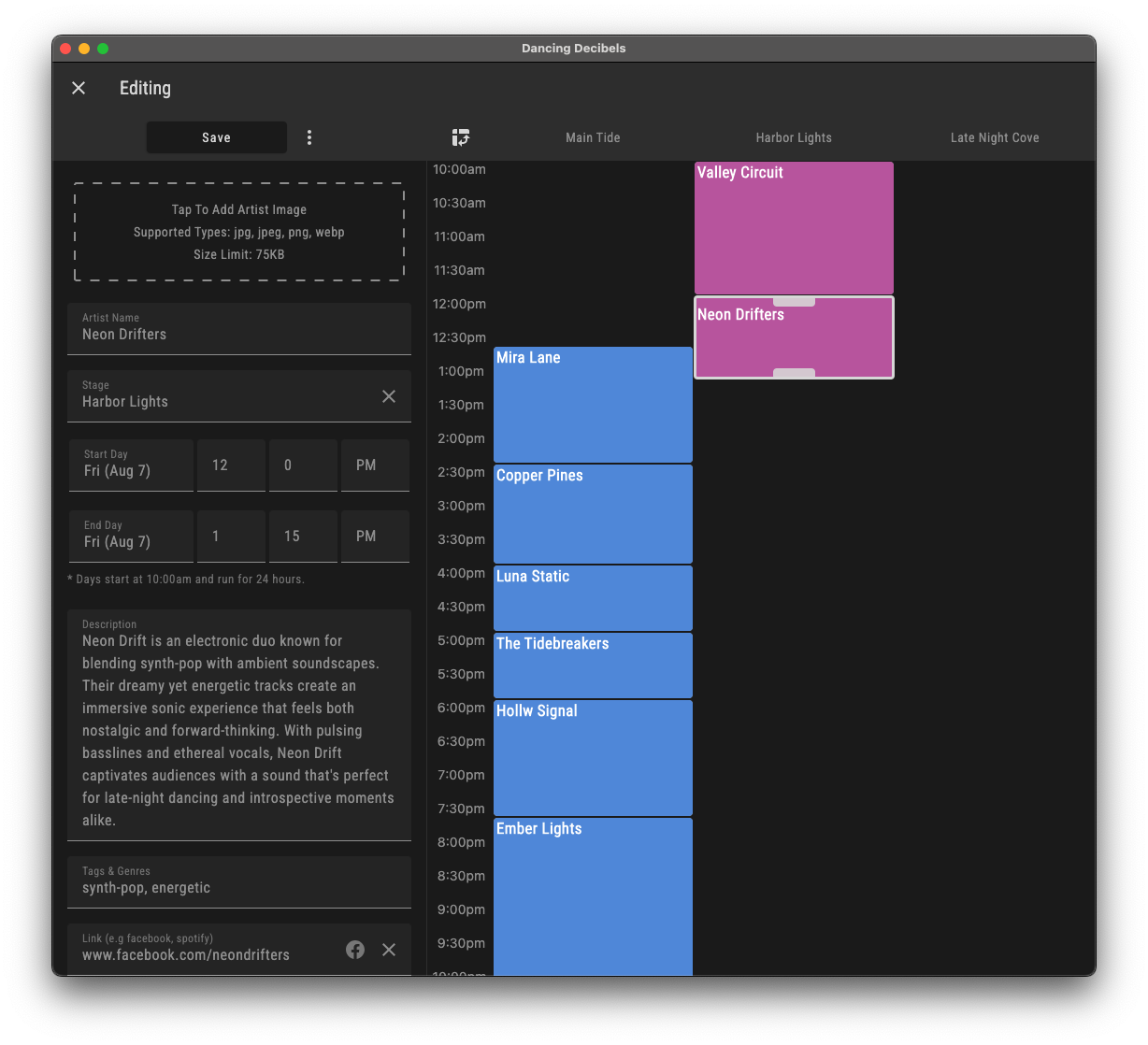Viewport: 1148px width, 1045px height.
Task: Select the Valley Circuit schedule block
Action: point(793,227)
